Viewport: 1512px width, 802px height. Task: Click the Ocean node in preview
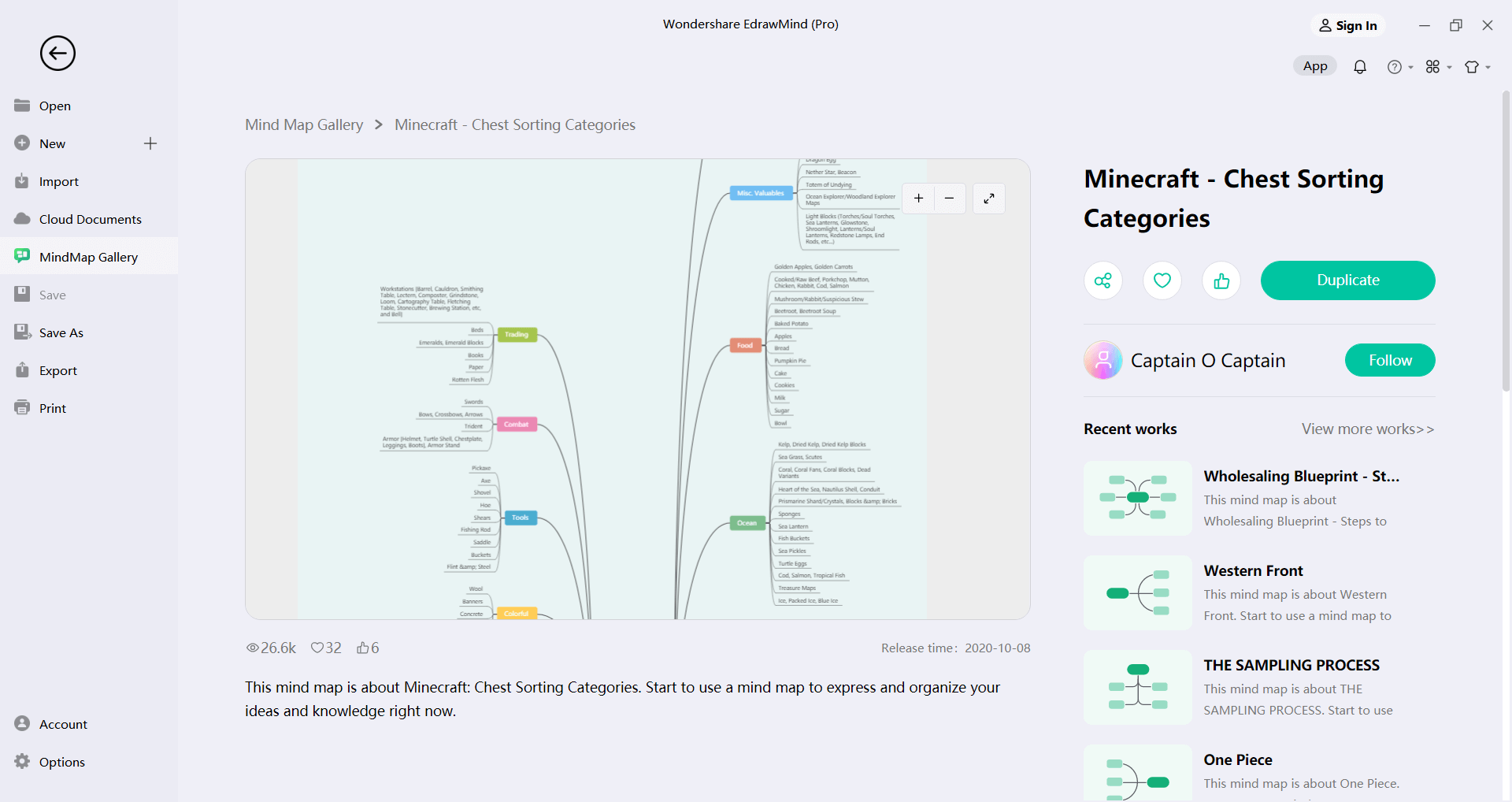747,523
